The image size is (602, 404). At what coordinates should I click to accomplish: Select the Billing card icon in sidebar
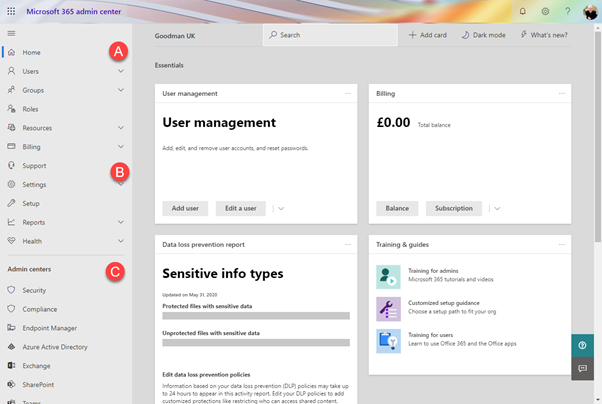coord(12,146)
